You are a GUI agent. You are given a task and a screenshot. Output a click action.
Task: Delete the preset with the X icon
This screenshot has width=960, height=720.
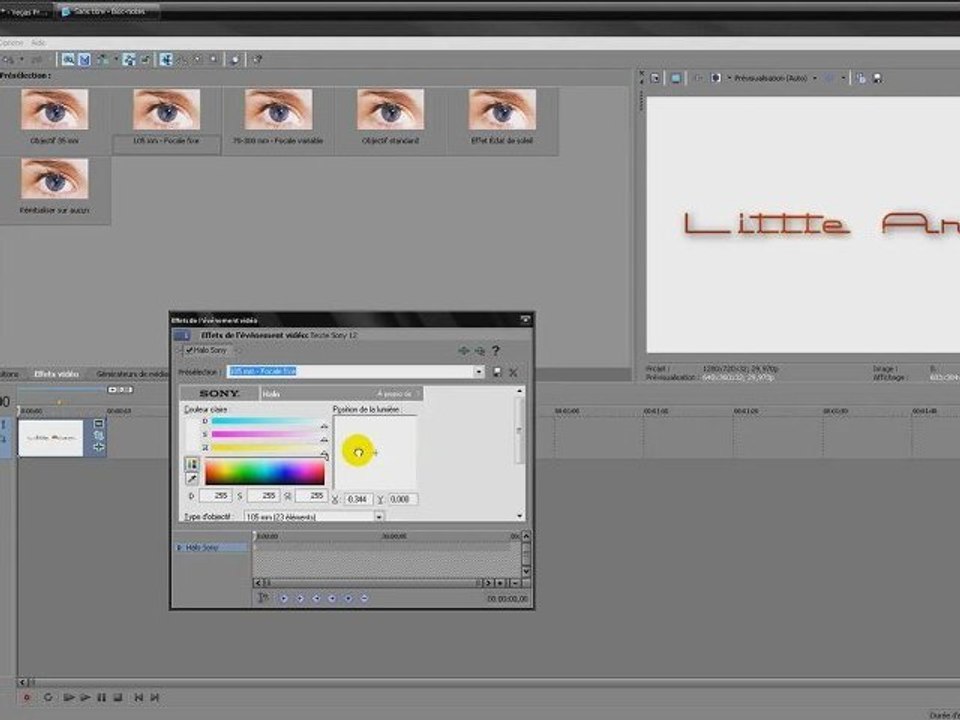coord(513,372)
